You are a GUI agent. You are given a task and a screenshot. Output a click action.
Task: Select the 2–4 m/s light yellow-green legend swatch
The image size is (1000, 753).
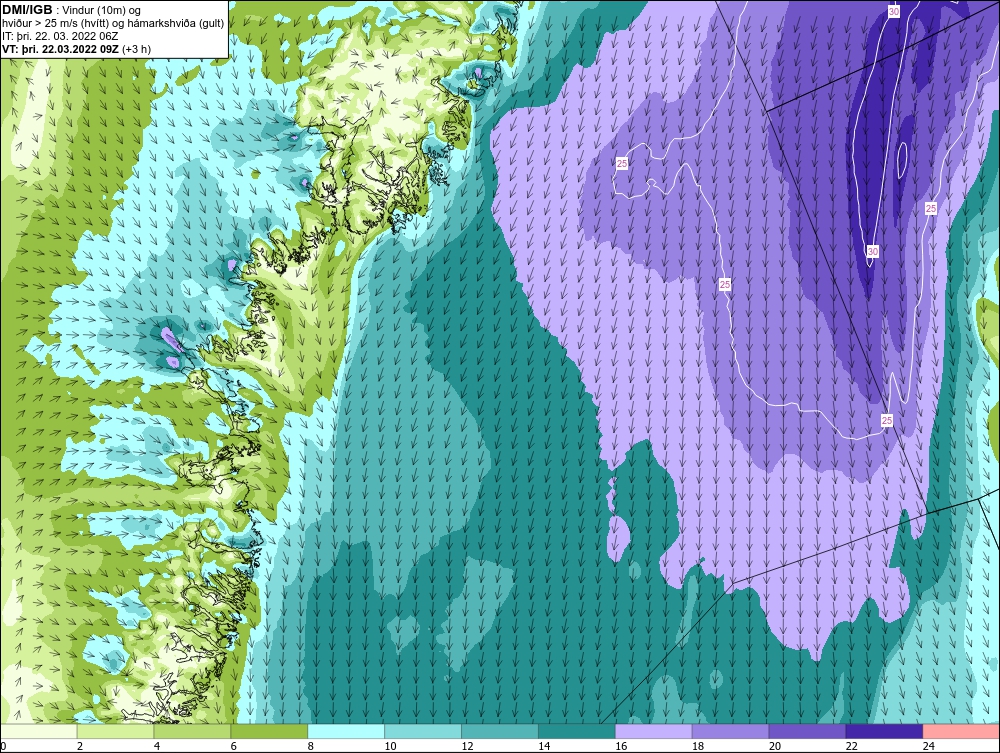(115, 731)
